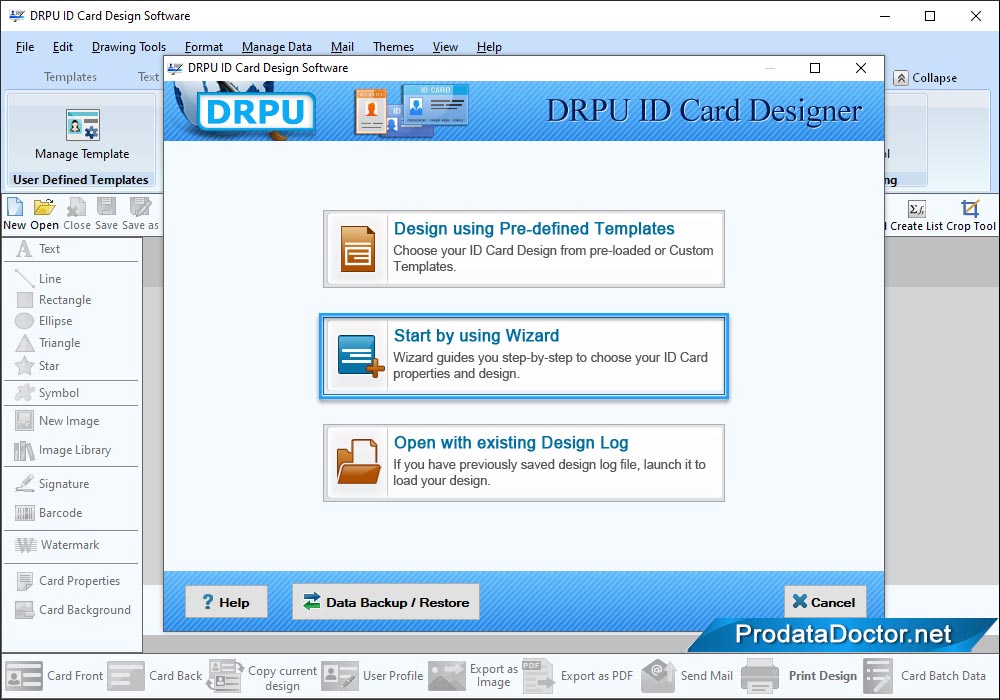Click Send Mail
Image resolution: width=1000 pixels, height=700 pixels.
tap(687, 676)
